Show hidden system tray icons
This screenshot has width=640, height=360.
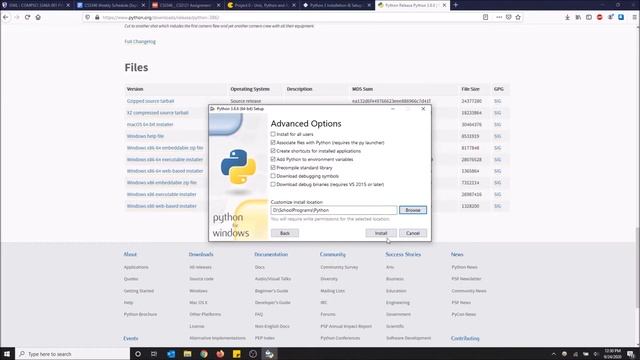point(553,354)
